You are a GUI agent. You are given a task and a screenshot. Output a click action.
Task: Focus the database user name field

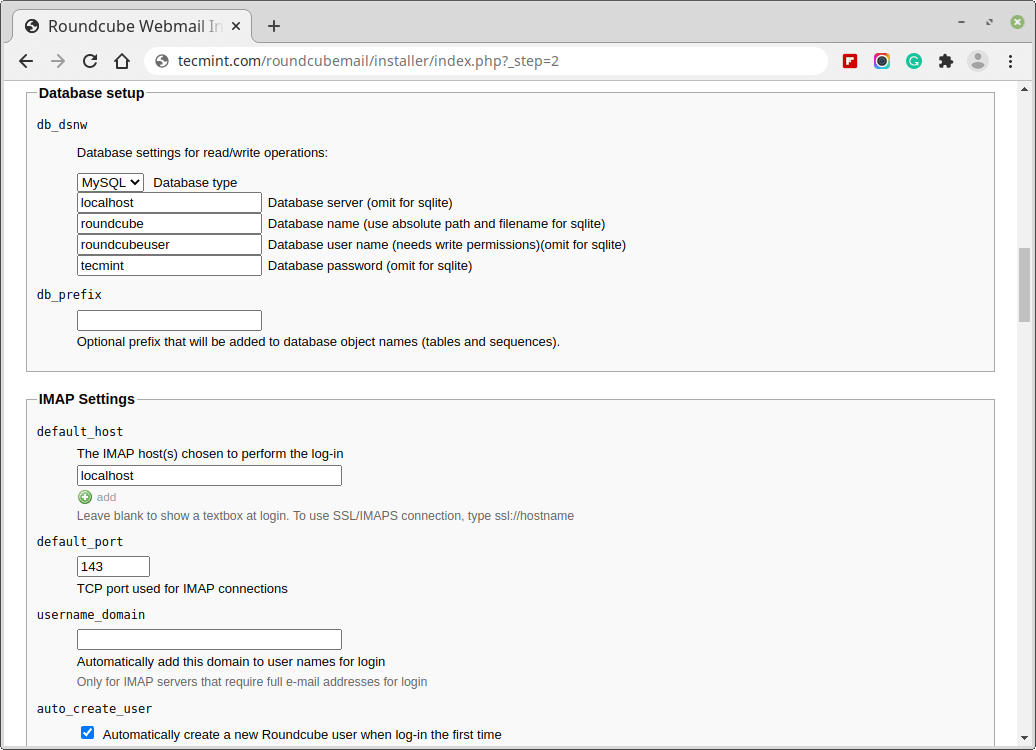click(x=169, y=245)
